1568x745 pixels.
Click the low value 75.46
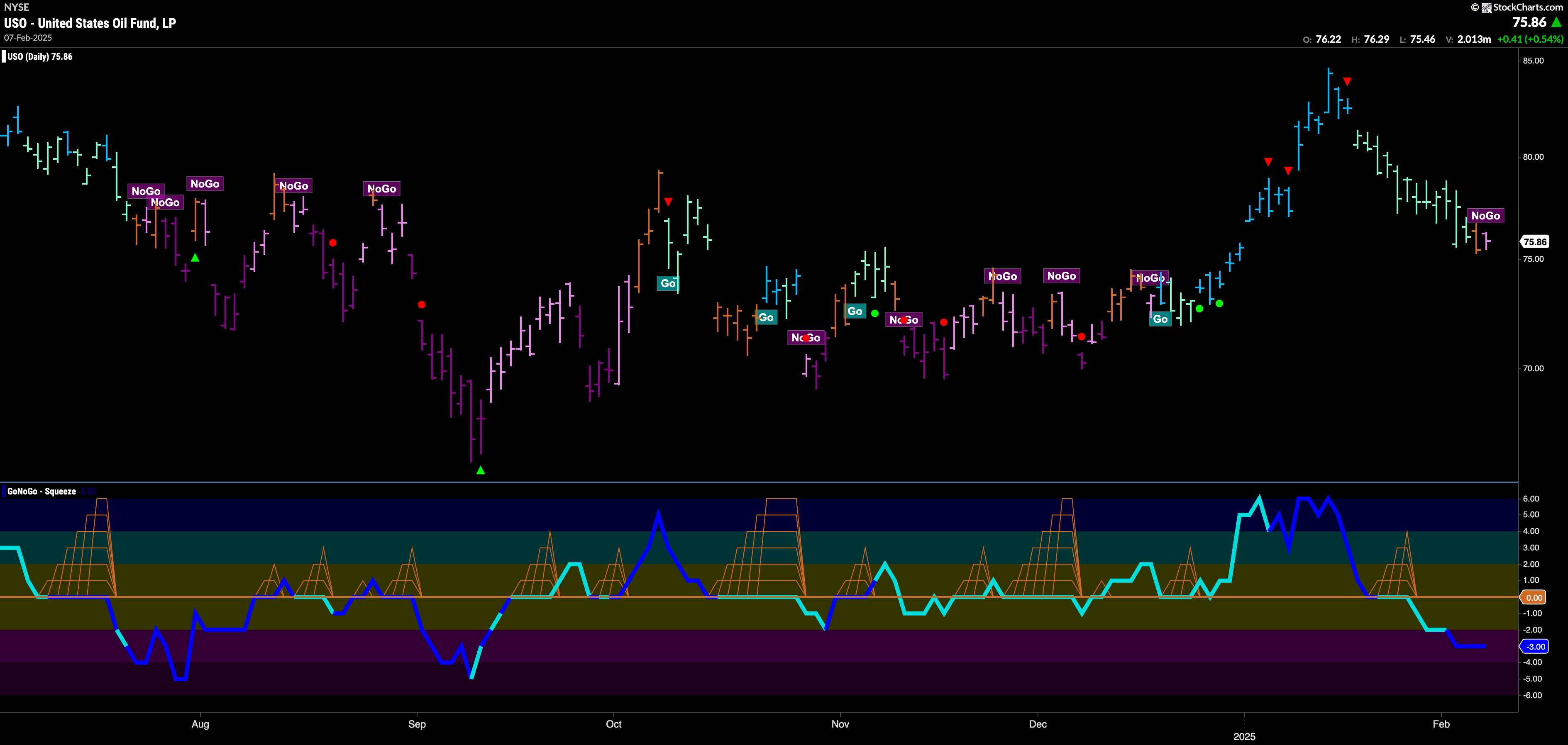coord(1422,39)
